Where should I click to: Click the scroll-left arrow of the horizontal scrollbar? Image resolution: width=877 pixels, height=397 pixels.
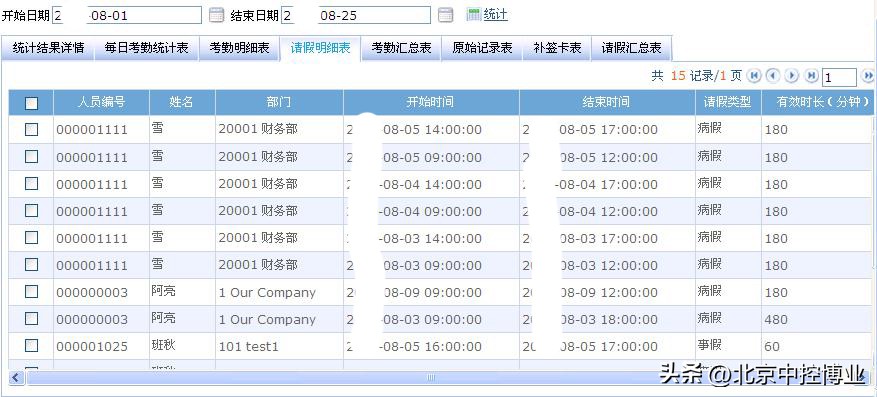[x=16, y=377]
